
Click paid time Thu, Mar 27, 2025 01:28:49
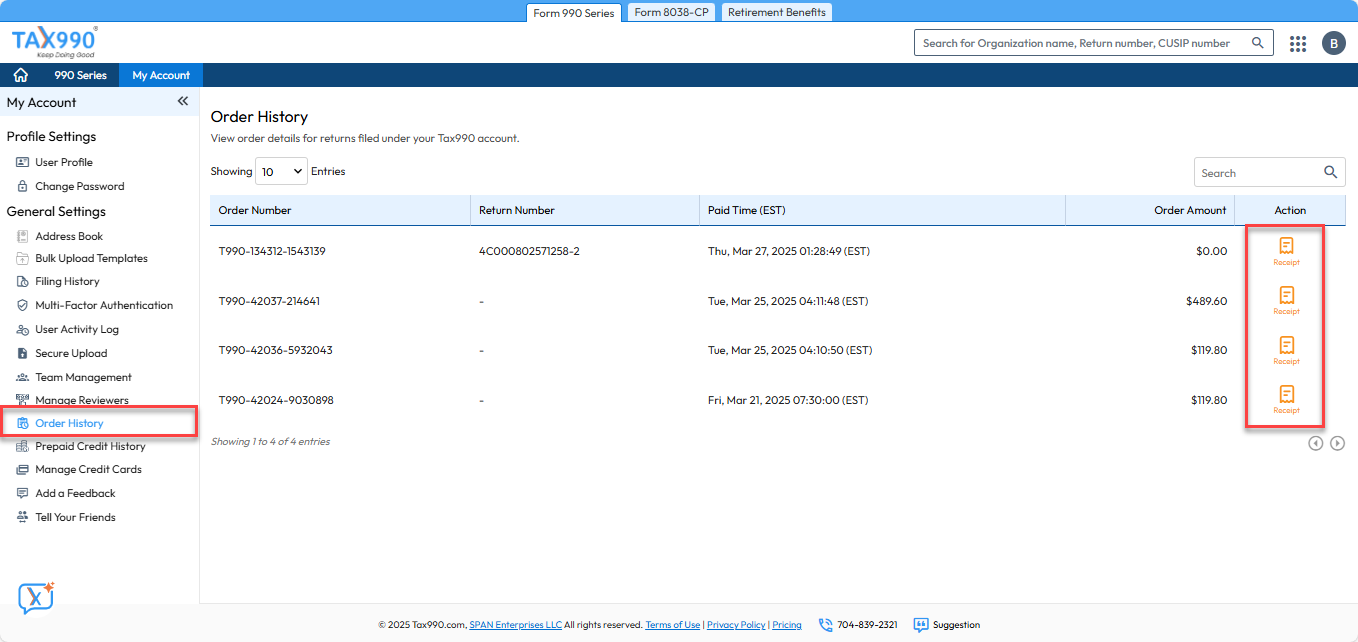click(x=788, y=251)
